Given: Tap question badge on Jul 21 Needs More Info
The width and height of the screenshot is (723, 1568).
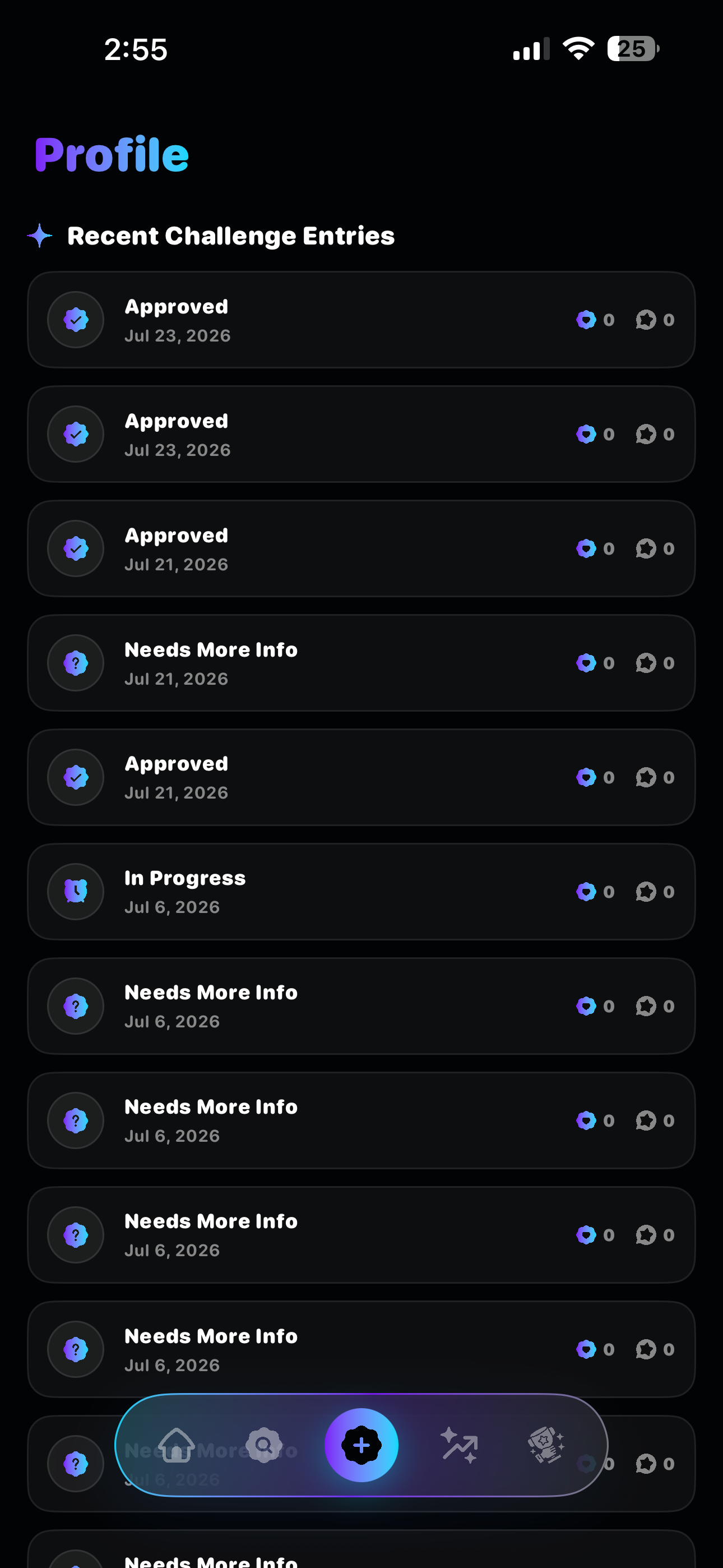Looking at the screenshot, I should click(76, 663).
